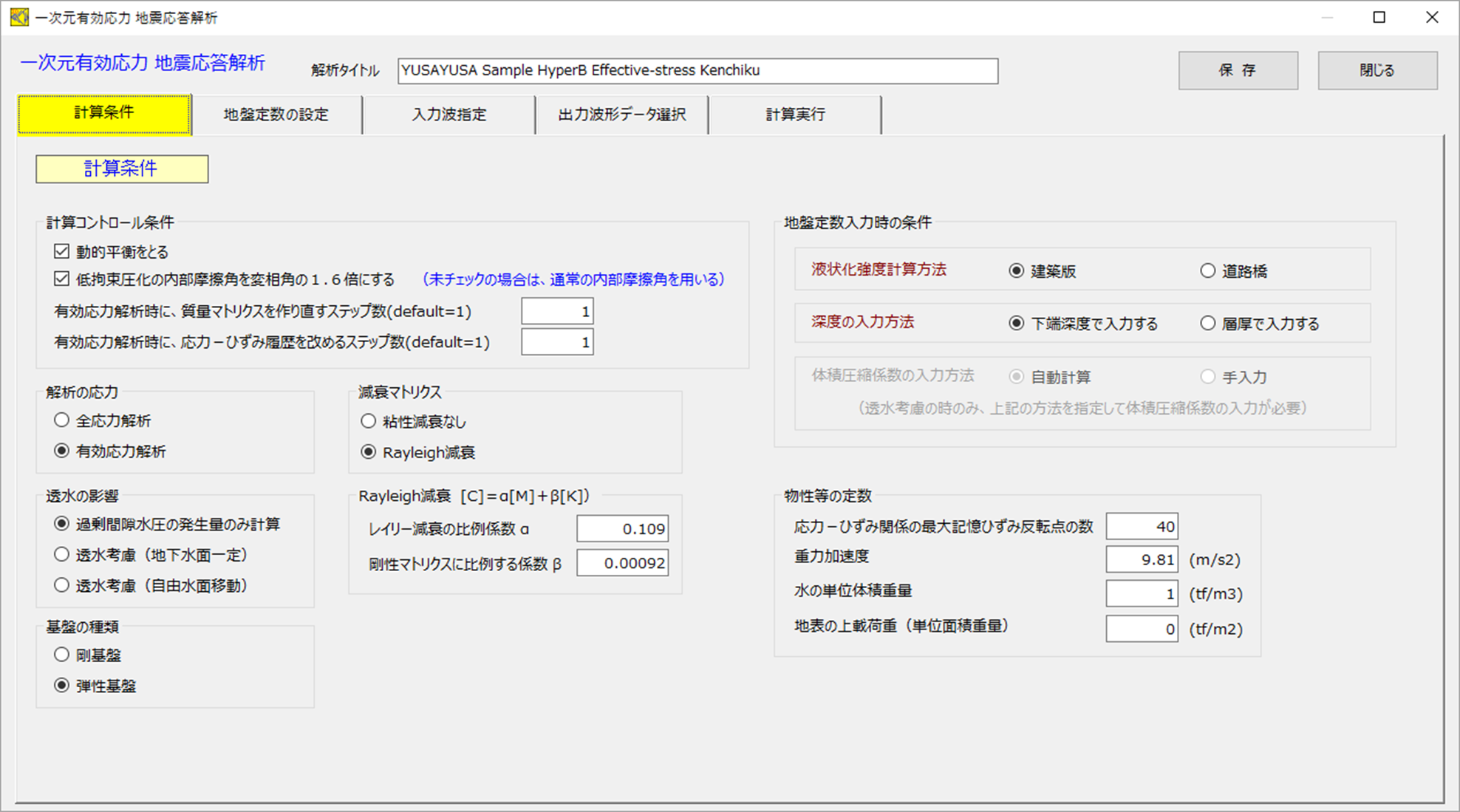Click the yellow 計算条件 heading label
This screenshot has width=1460, height=812.
click(x=122, y=168)
